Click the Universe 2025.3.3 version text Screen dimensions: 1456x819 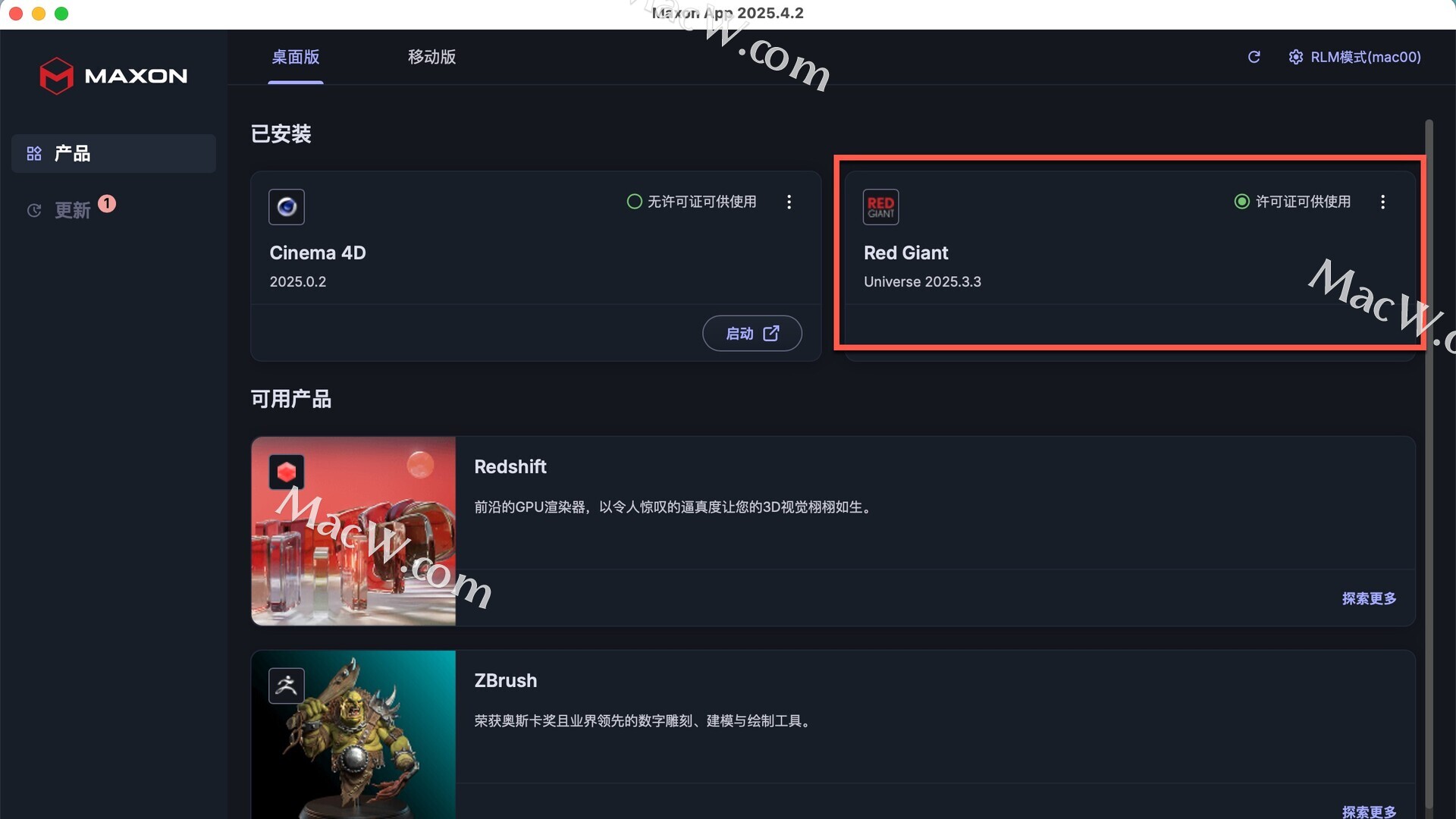pos(922,281)
